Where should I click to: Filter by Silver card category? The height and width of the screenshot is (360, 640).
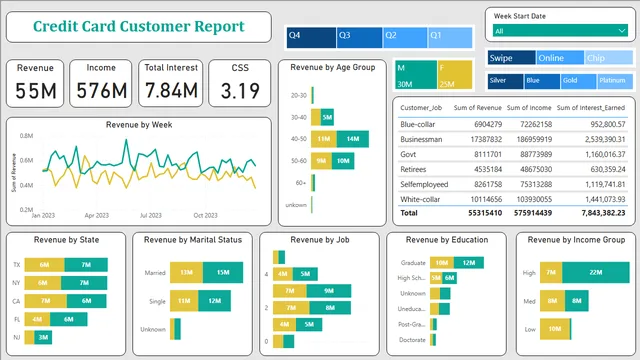coord(505,81)
